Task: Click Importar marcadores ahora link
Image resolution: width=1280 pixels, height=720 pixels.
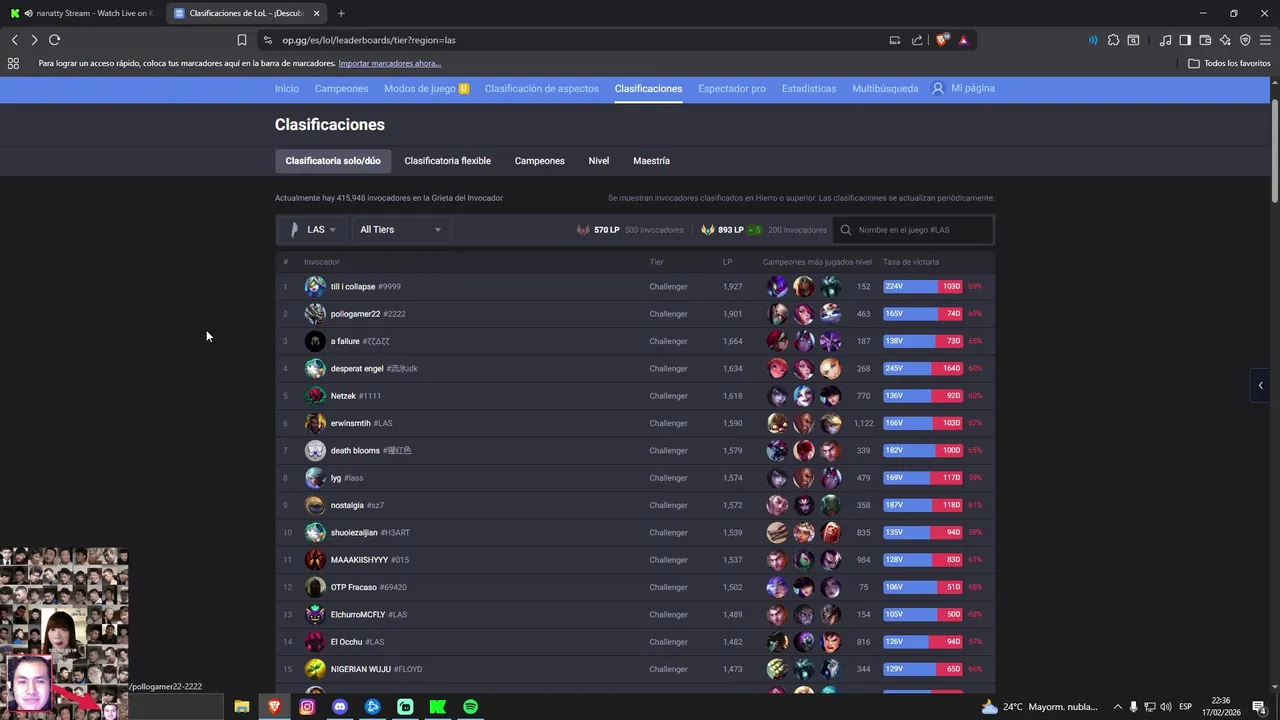Action: point(390,63)
